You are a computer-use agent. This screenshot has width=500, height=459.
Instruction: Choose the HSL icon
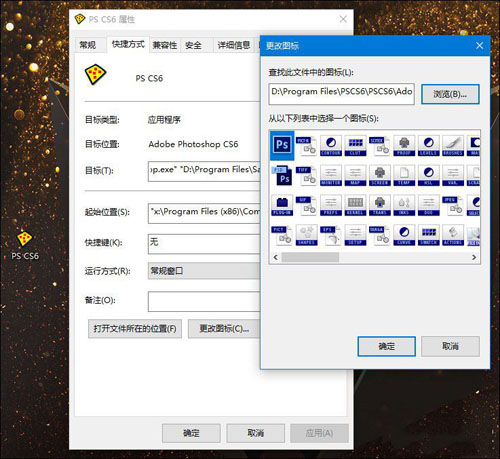click(x=428, y=175)
